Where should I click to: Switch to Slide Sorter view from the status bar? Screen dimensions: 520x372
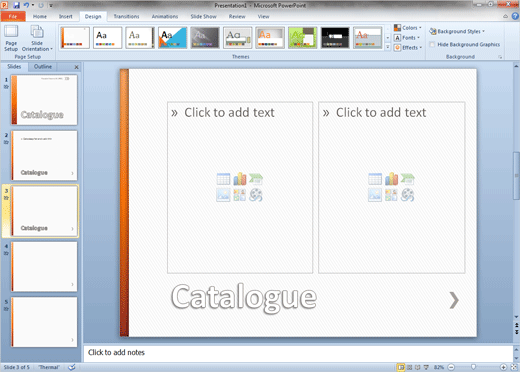pyautogui.click(x=409, y=367)
